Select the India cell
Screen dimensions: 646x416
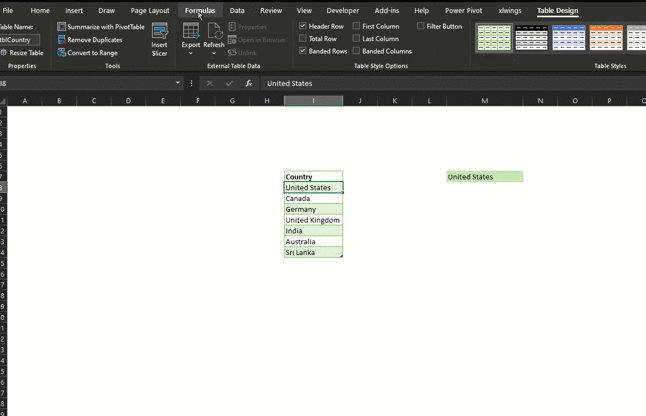click(x=313, y=231)
